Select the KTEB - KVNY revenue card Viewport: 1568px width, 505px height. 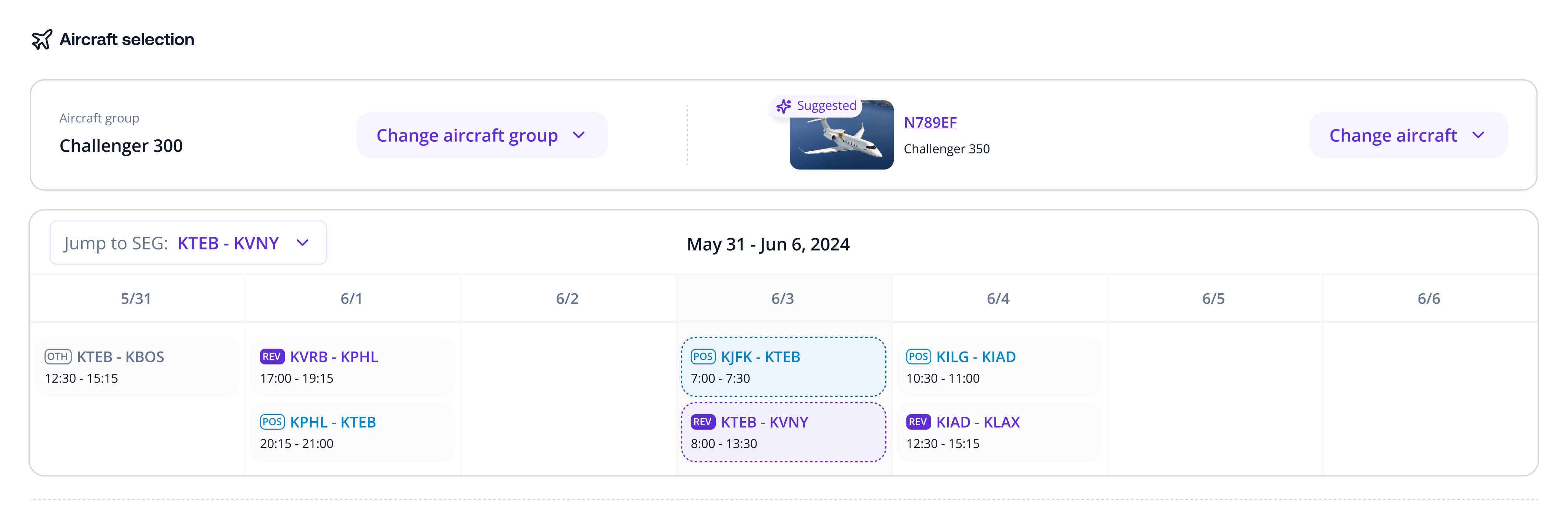click(x=783, y=432)
